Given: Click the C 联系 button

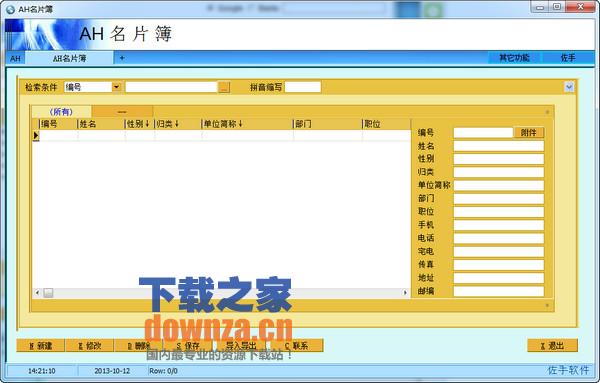Looking at the screenshot, I should [297, 346].
